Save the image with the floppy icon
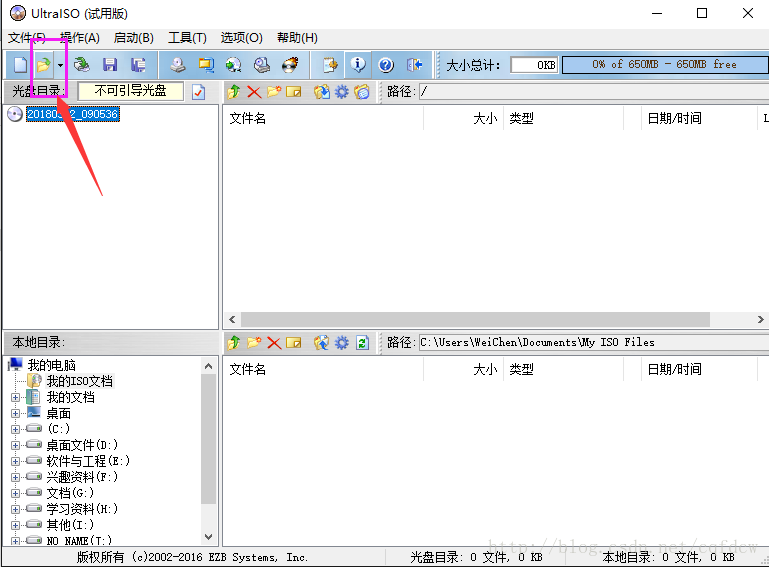The image size is (769, 567). [x=110, y=65]
